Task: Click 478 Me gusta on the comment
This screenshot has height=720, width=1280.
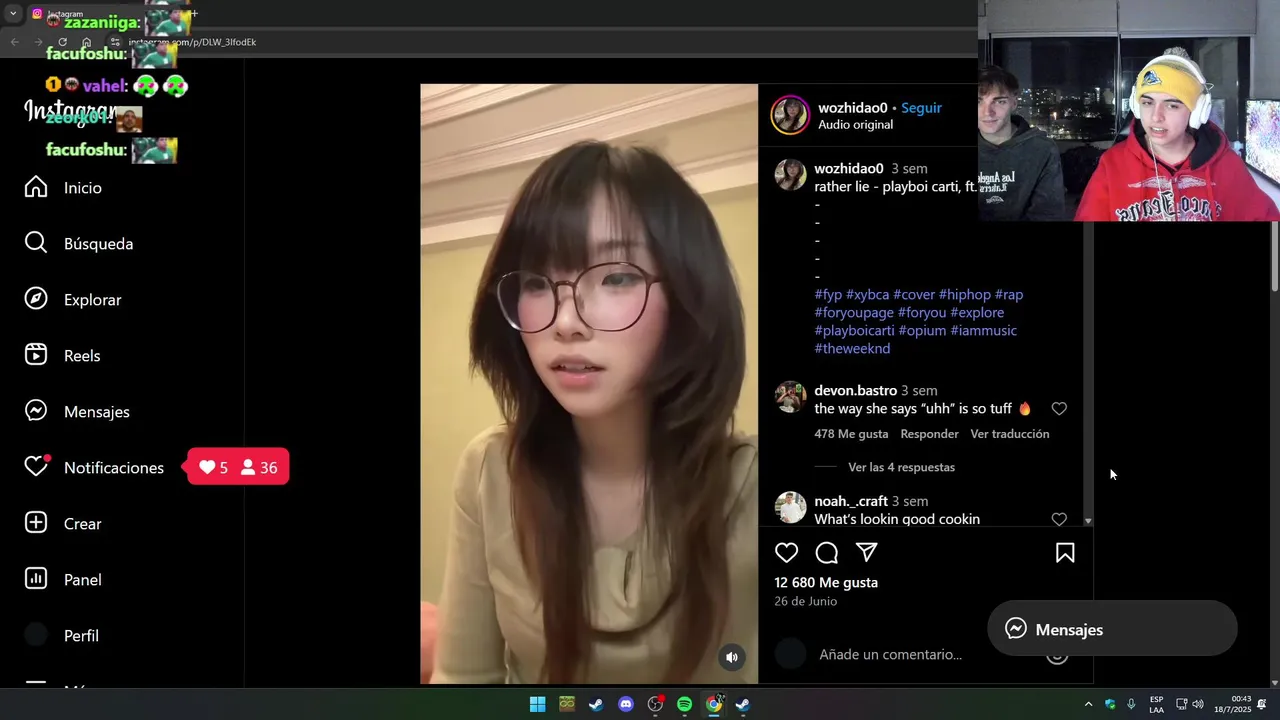Action: [851, 434]
